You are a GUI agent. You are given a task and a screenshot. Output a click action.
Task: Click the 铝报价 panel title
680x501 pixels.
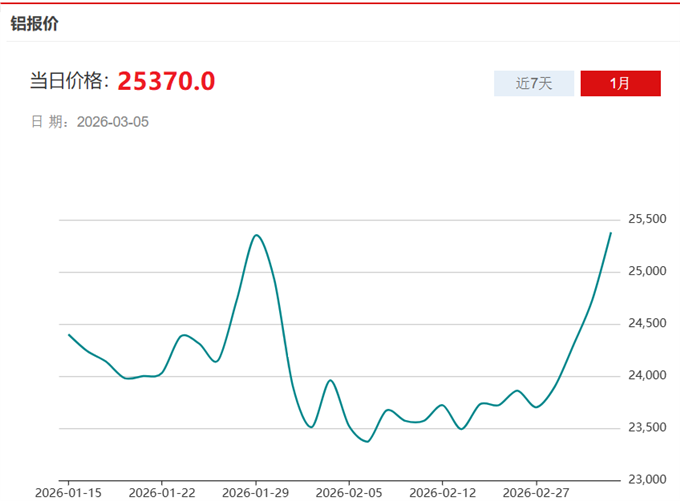[34, 24]
